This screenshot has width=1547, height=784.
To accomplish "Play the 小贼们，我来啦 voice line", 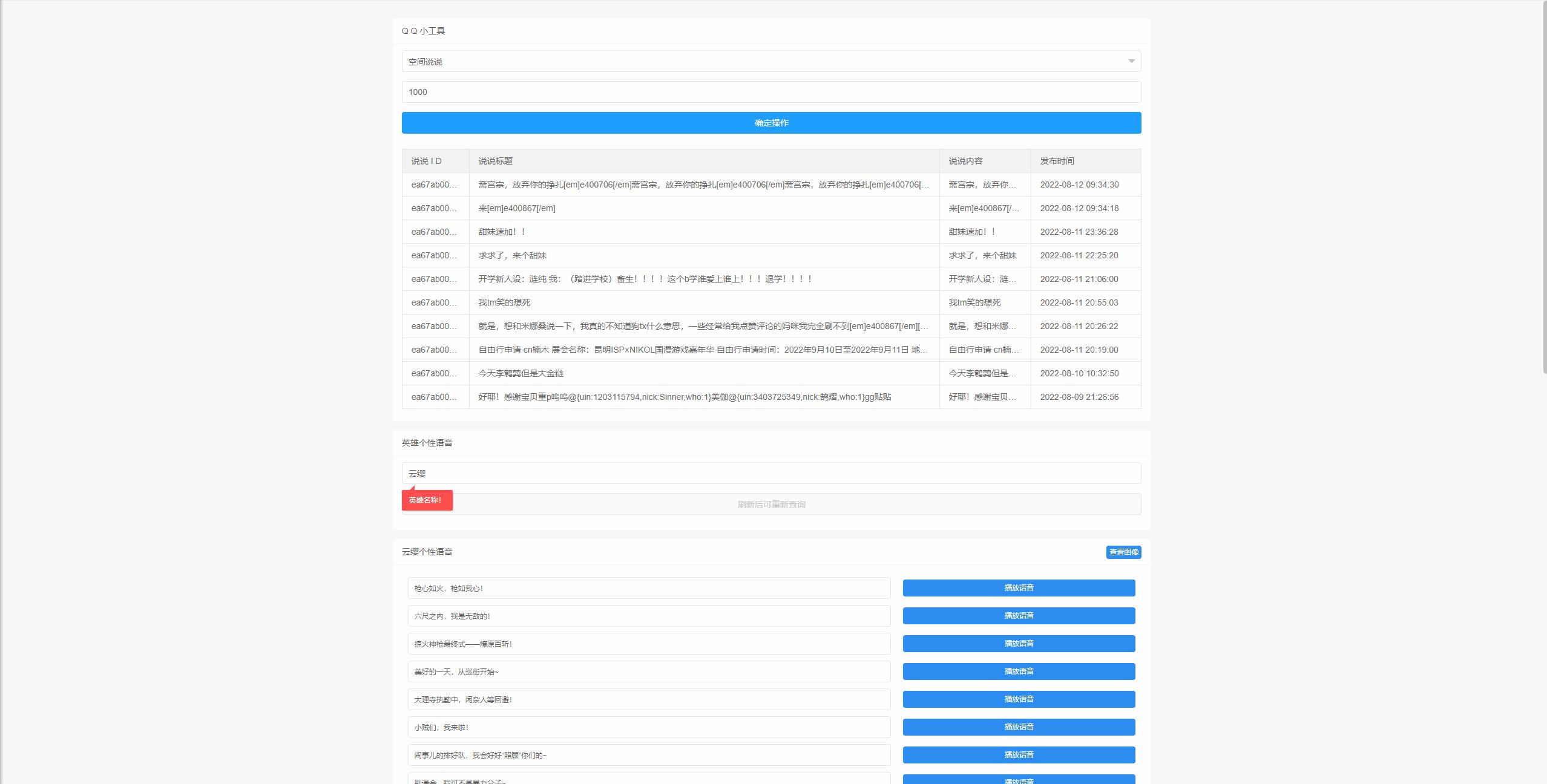I will coord(1019,727).
